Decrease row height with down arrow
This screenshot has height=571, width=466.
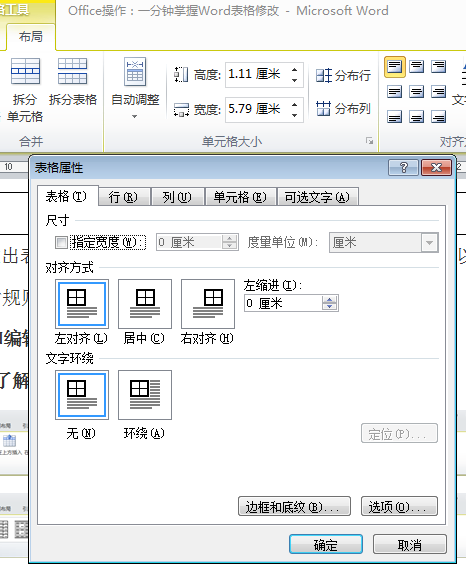point(295,80)
